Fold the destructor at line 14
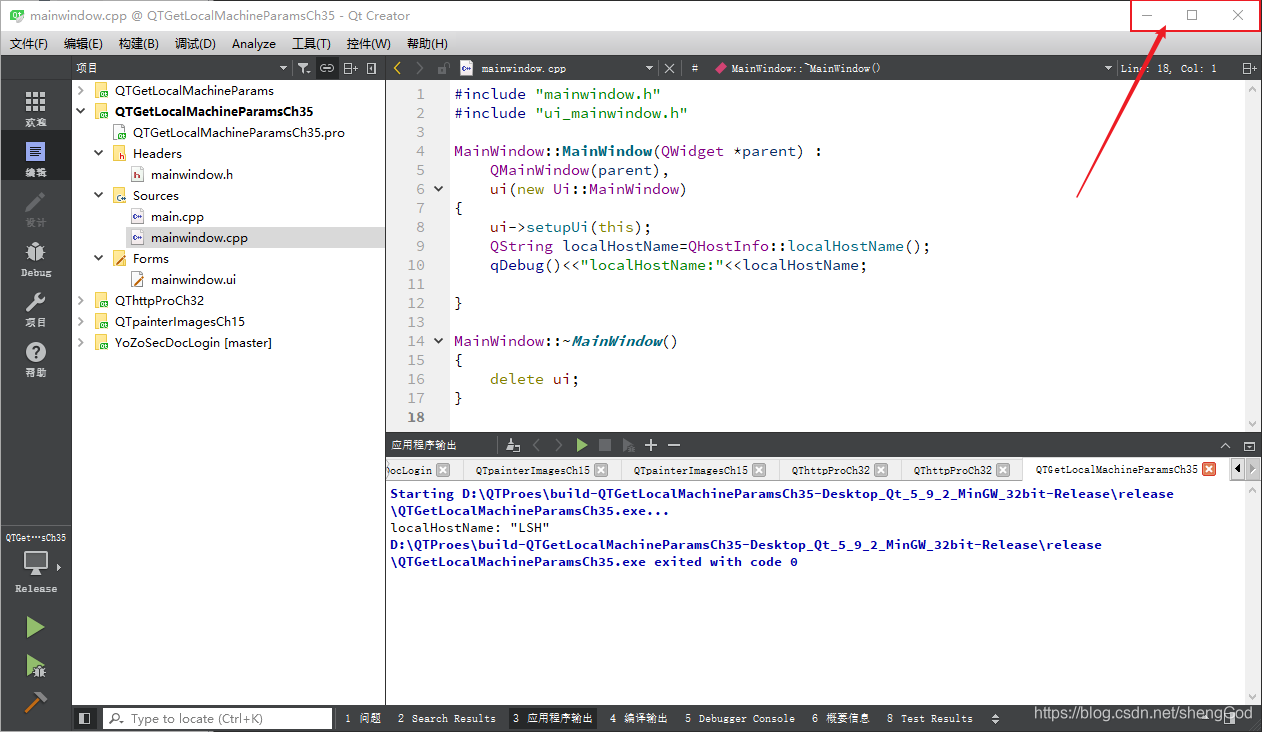The height and width of the screenshot is (732, 1262). pos(439,341)
